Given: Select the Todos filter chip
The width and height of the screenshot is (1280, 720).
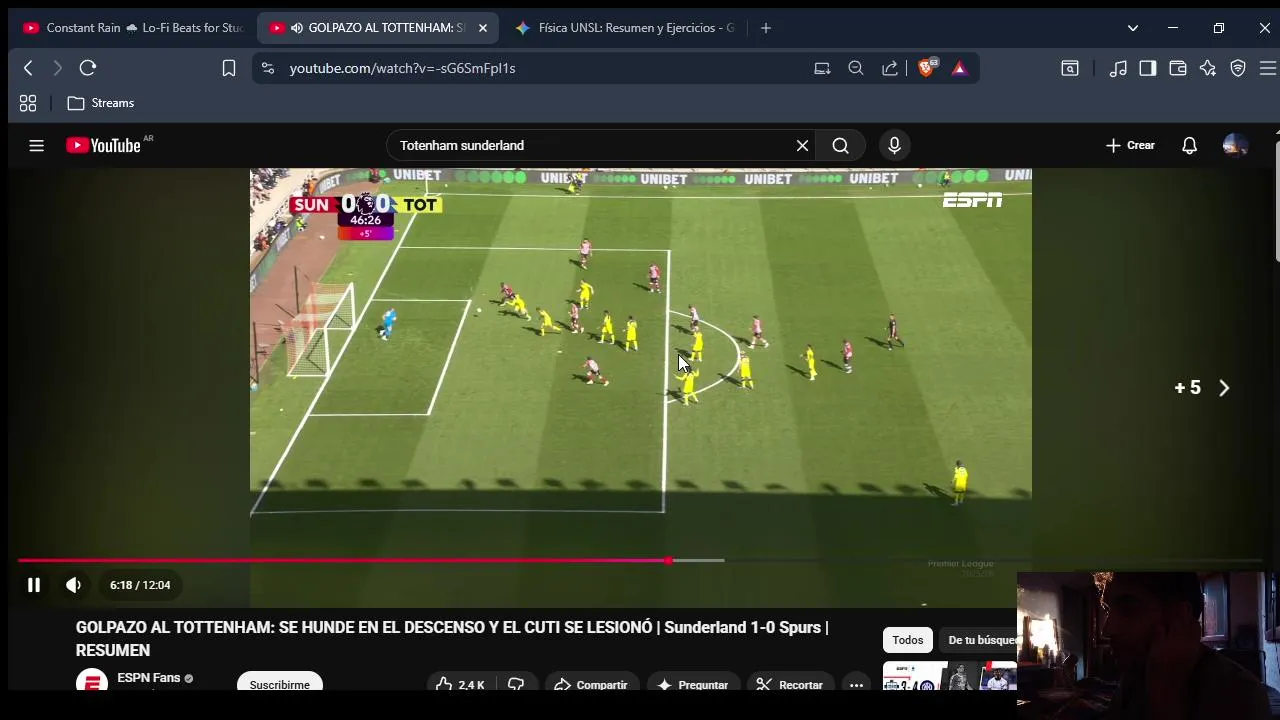Looking at the screenshot, I should tap(908, 640).
